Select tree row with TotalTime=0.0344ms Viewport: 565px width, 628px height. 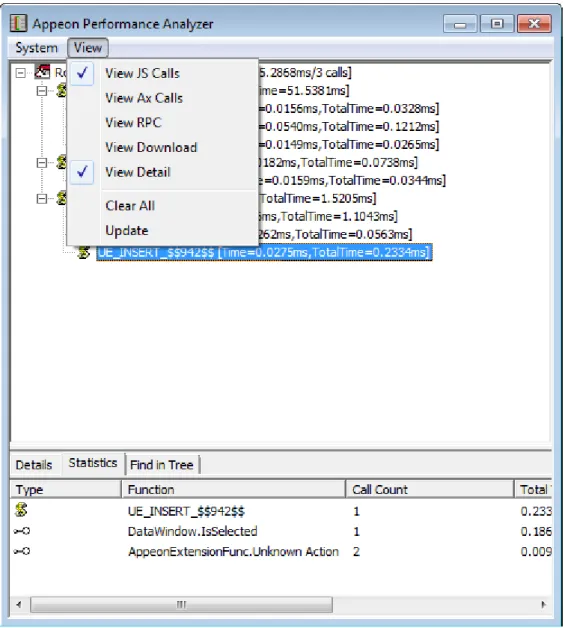coord(352,181)
